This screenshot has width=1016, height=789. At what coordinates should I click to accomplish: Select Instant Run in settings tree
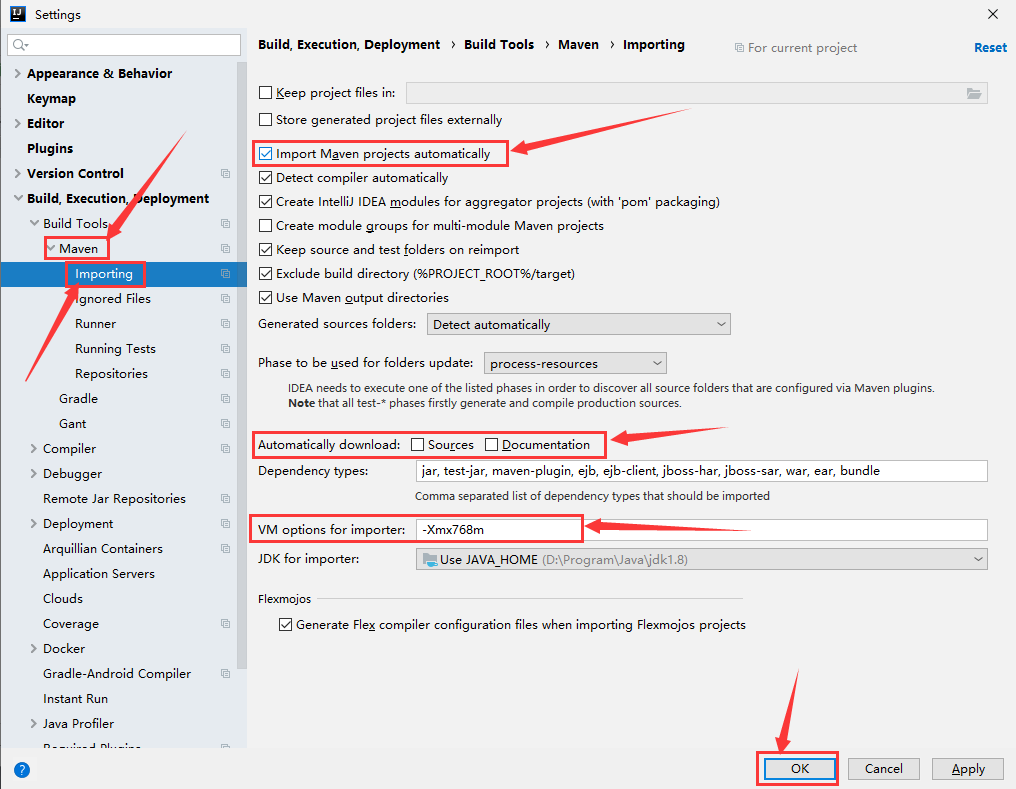(75, 698)
